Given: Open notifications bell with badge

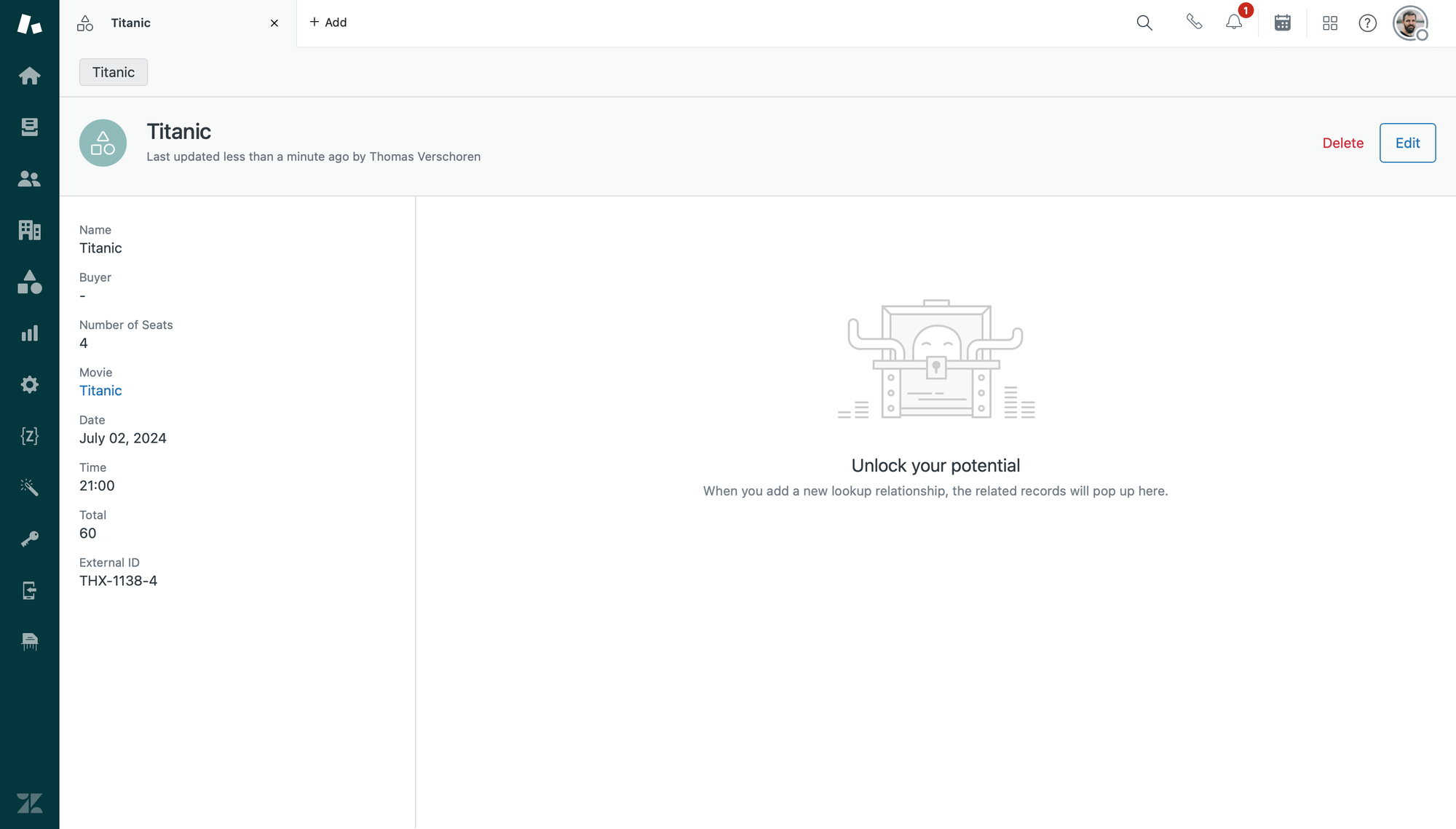Looking at the screenshot, I should (x=1234, y=22).
